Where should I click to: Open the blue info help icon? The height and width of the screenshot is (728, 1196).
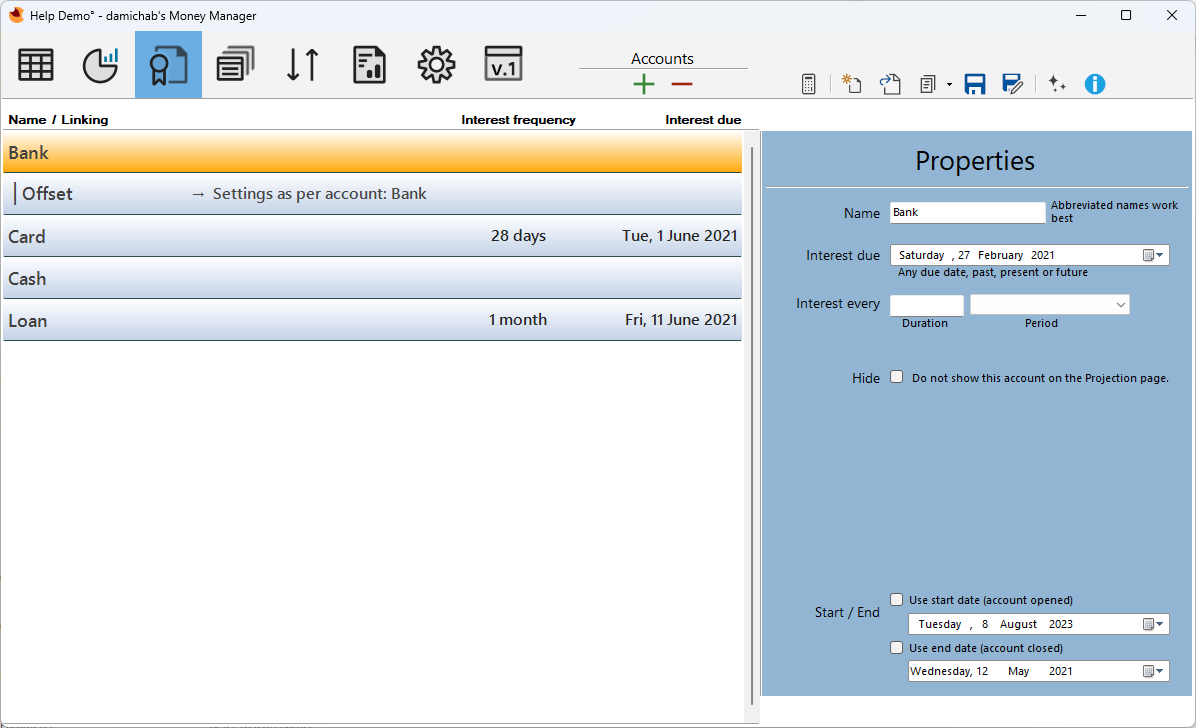[x=1095, y=84]
